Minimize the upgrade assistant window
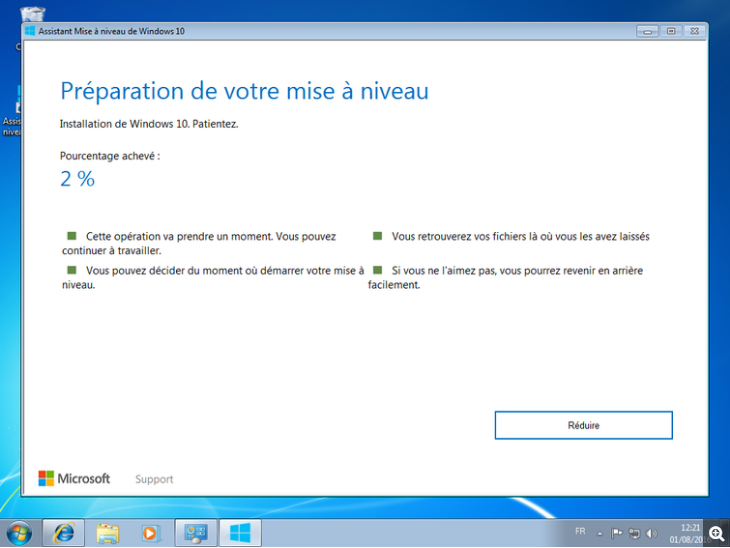 pos(648,31)
